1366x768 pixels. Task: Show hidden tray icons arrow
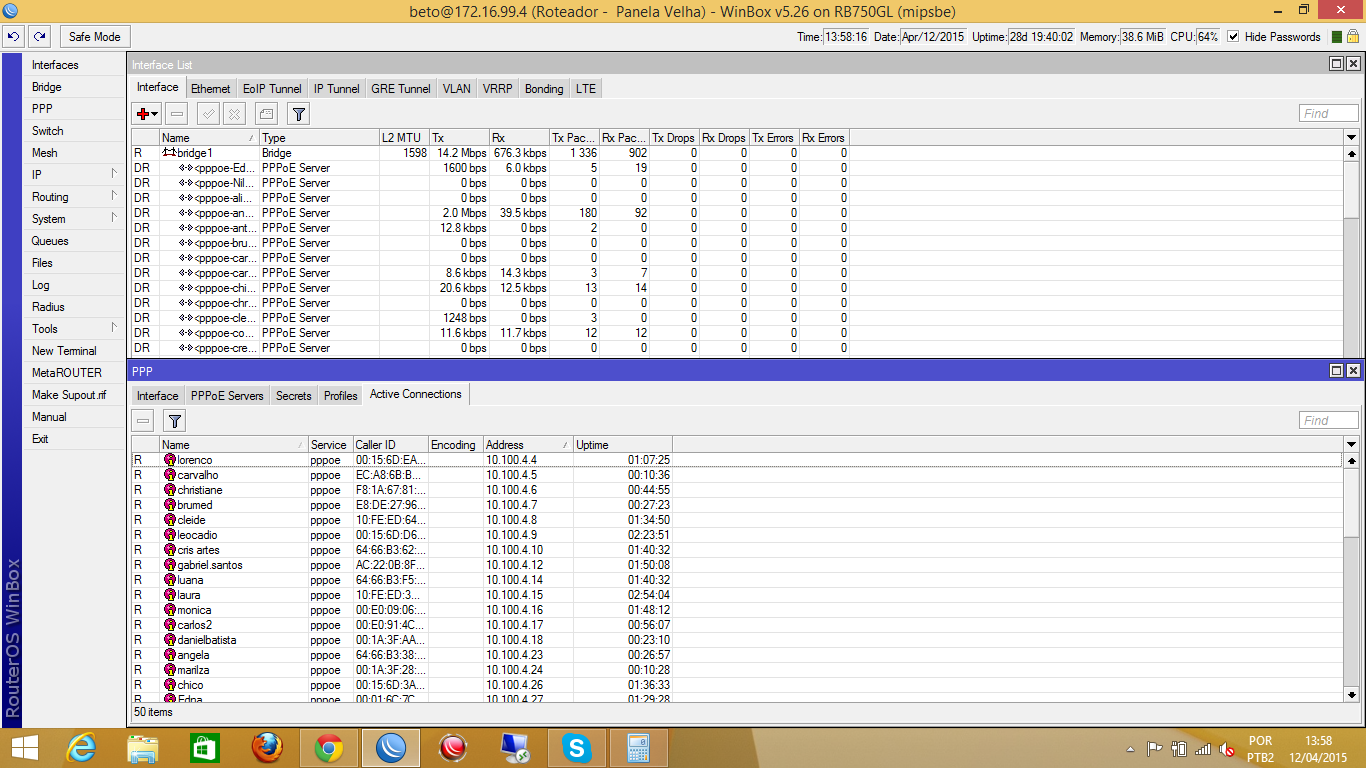coord(1130,749)
